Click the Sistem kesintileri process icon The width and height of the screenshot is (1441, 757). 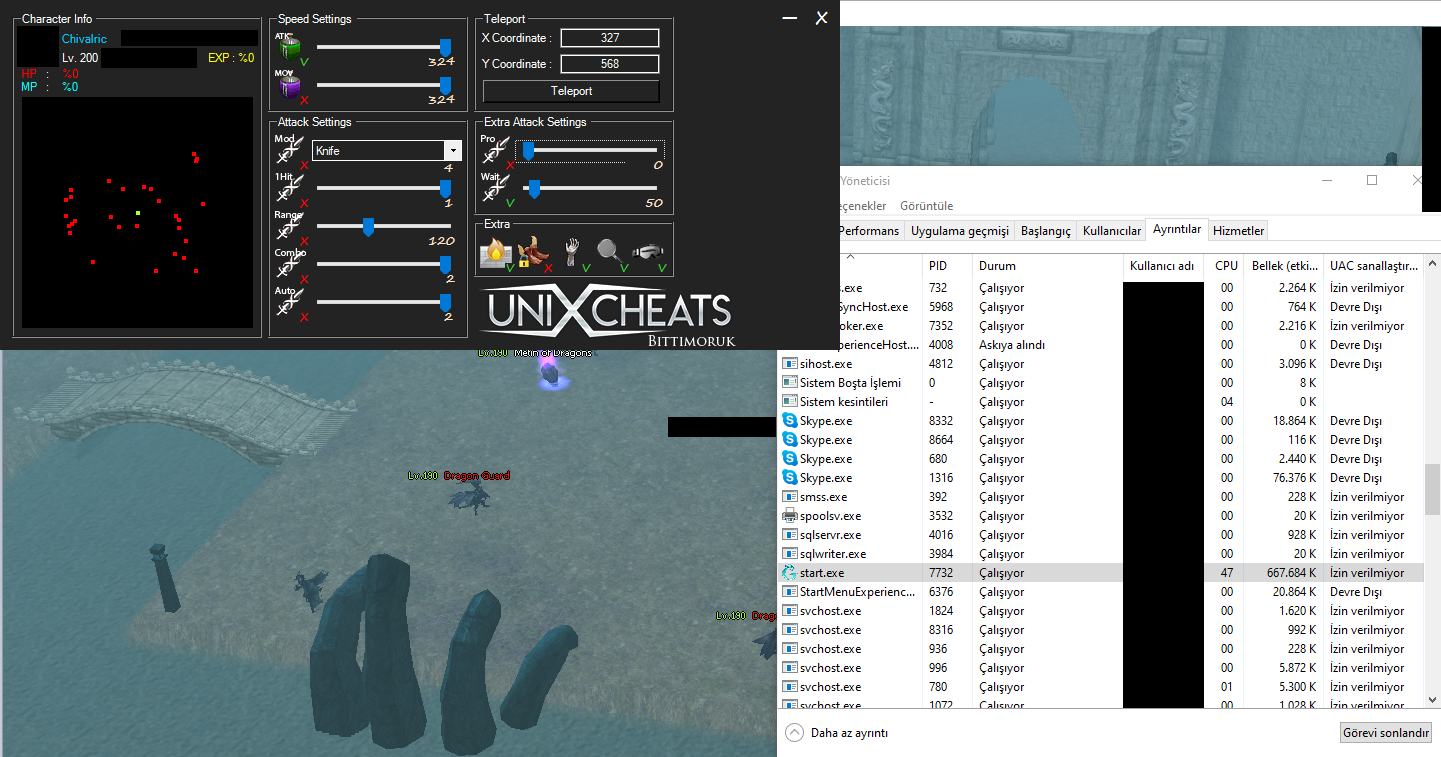(x=789, y=402)
